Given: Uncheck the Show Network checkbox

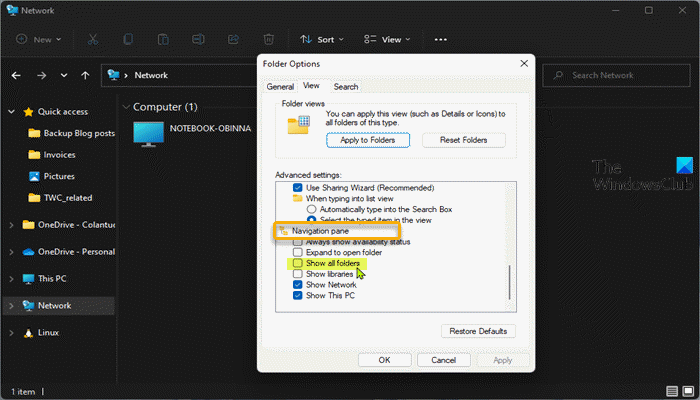Looking at the screenshot, I should point(296,285).
